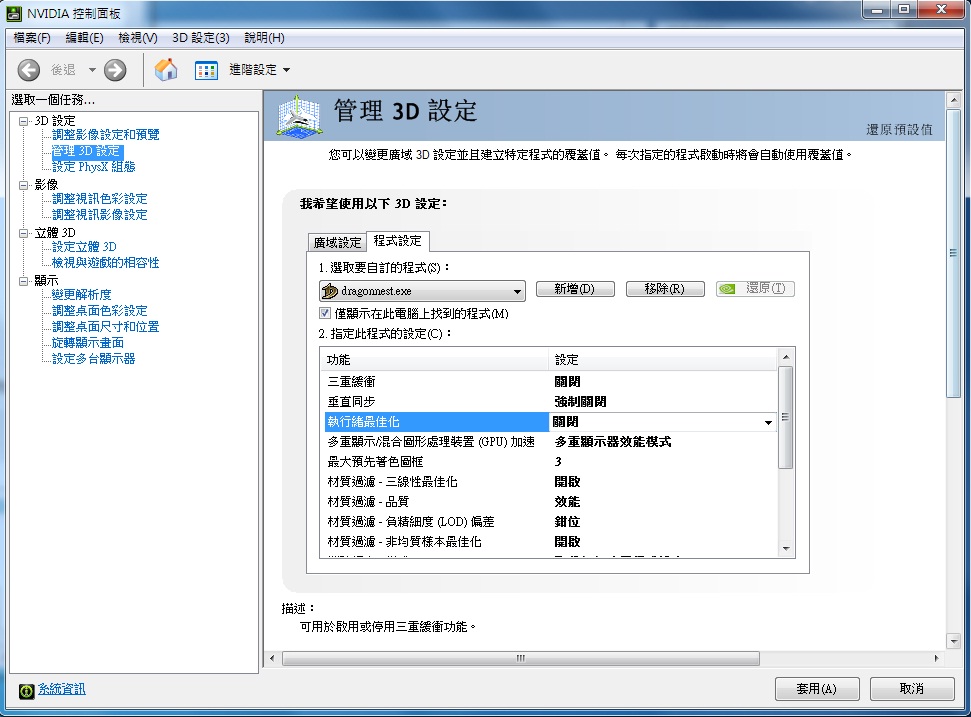The height and width of the screenshot is (717, 971).
Task: Open the 執行緒最佳化 setting dropdown
Action: pyautogui.click(x=768, y=422)
